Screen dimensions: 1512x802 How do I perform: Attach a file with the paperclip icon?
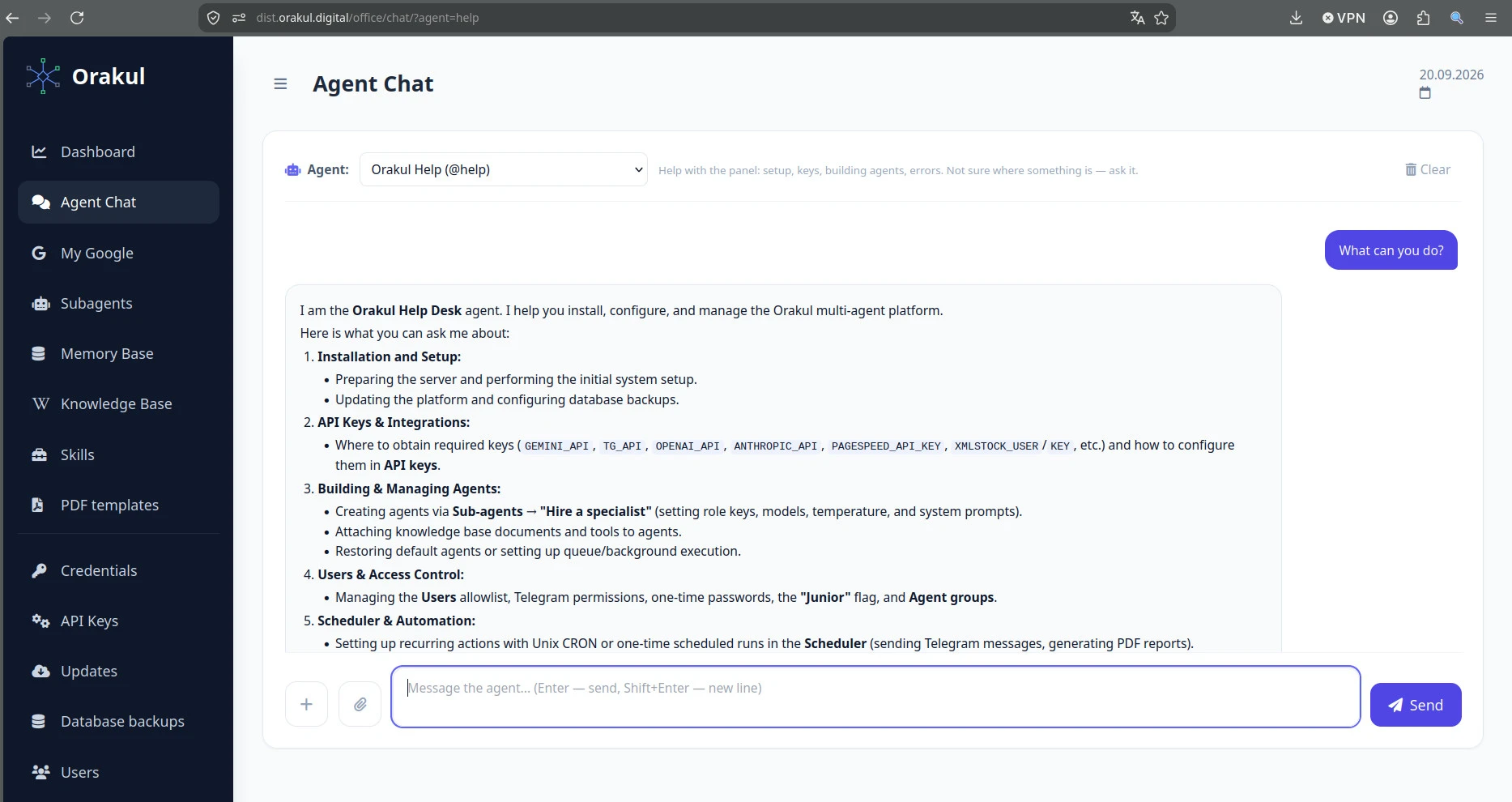(x=360, y=704)
